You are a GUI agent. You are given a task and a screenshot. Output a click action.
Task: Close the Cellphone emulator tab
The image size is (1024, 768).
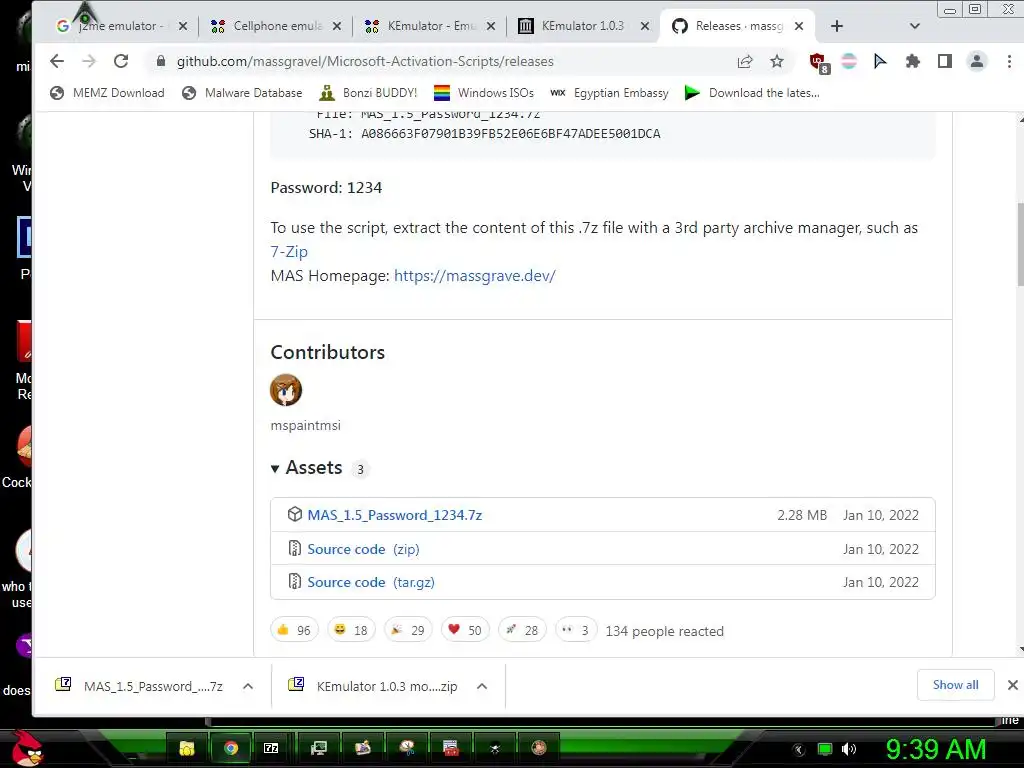click(x=337, y=26)
